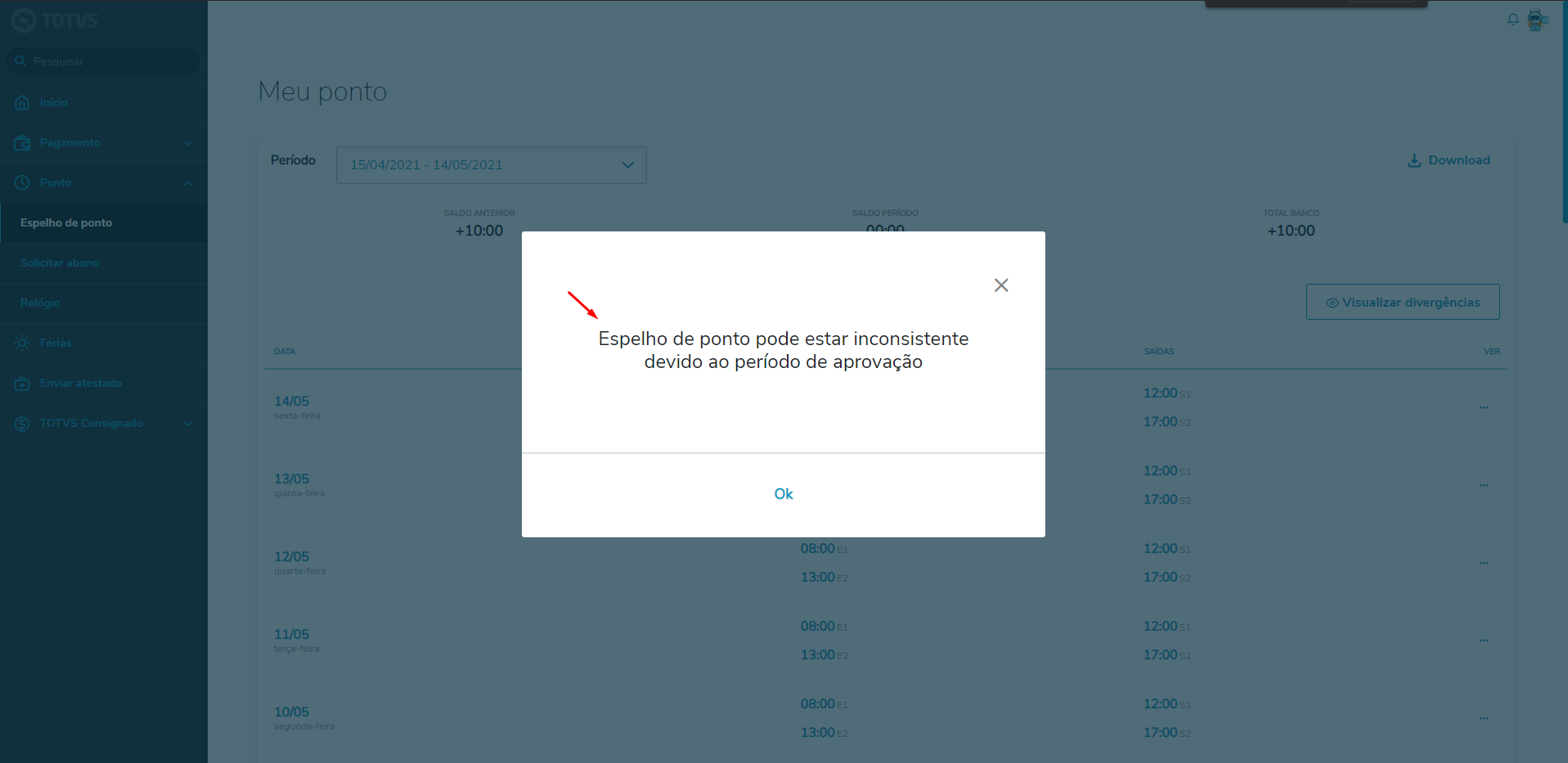1568x763 pixels.
Task: Click the page vertical scrollbar
Action: pyautogui.click(x=1565, y=112)
